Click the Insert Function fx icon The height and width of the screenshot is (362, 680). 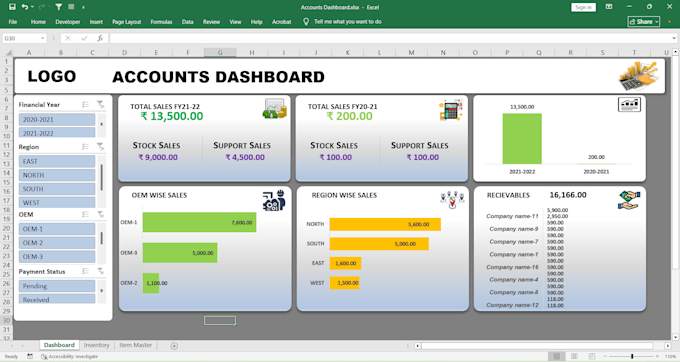100,38
